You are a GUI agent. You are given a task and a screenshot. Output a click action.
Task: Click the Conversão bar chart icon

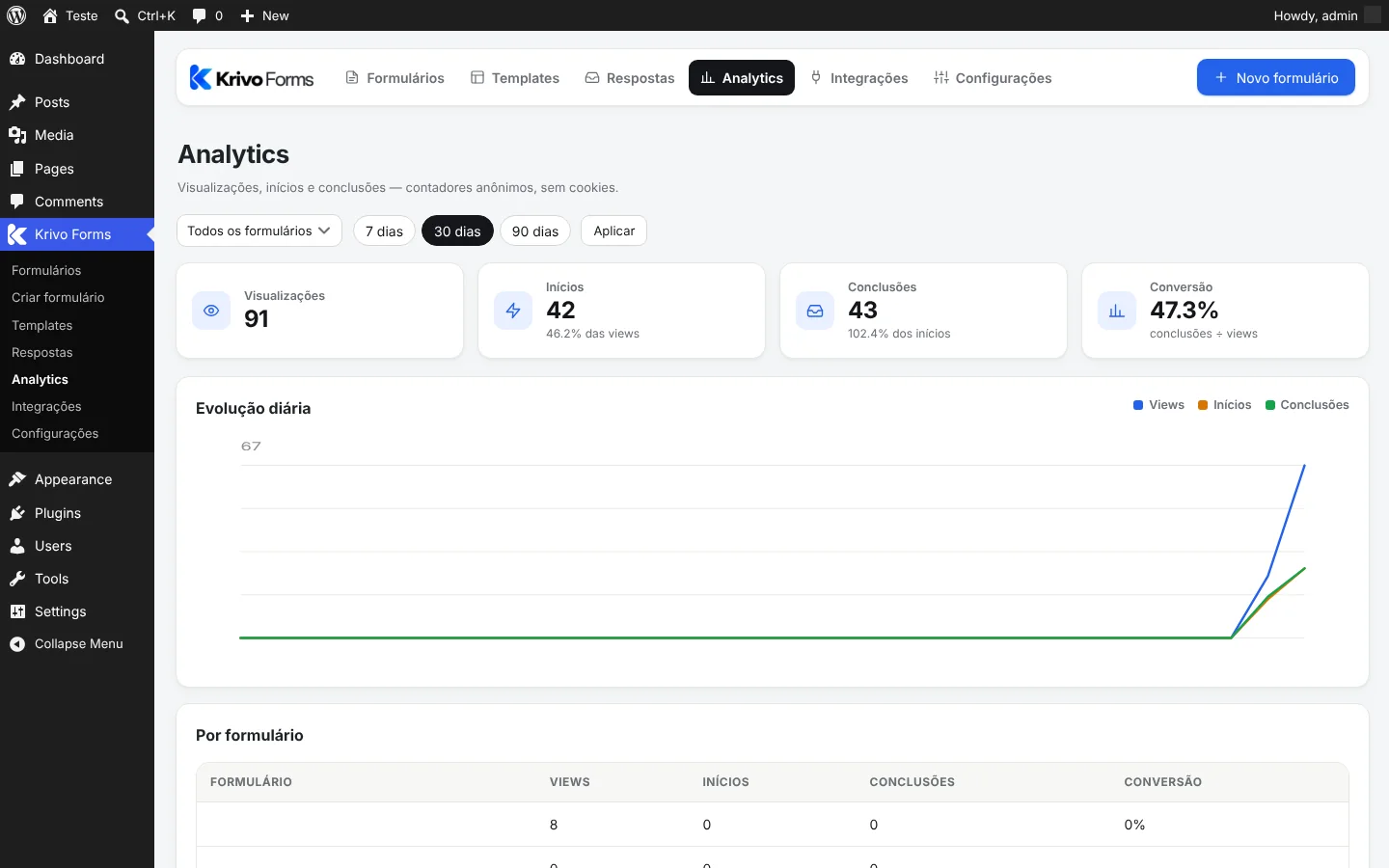point(1117,311)
